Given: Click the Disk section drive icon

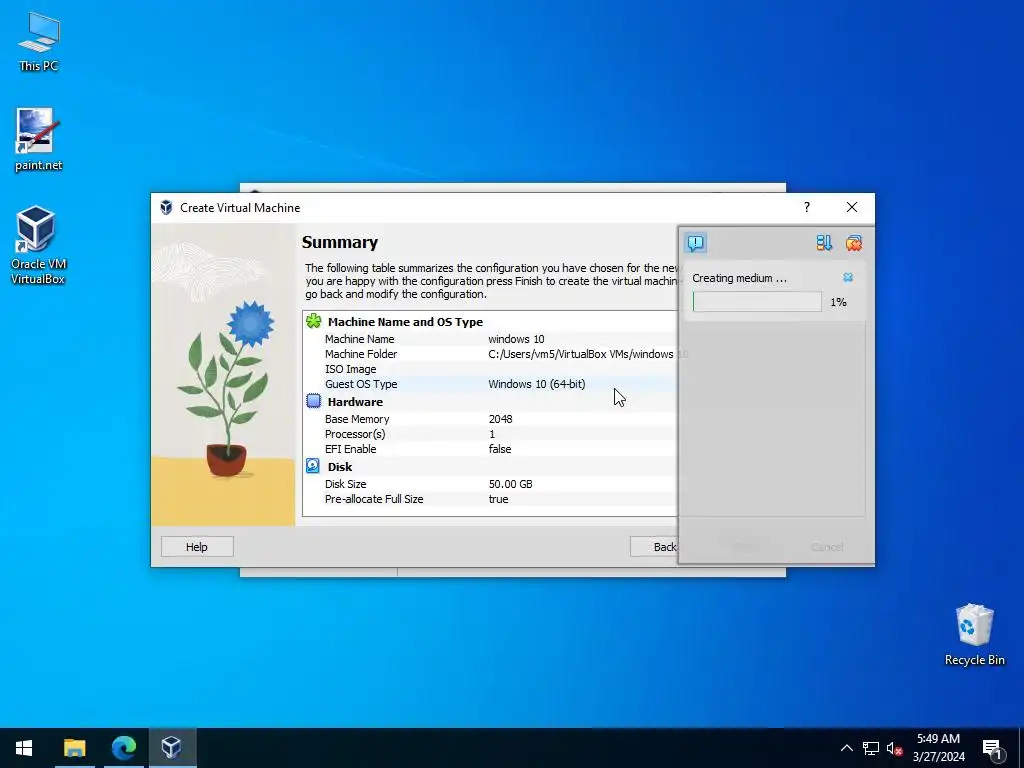Looking at the screenshot, I should 313,466.
